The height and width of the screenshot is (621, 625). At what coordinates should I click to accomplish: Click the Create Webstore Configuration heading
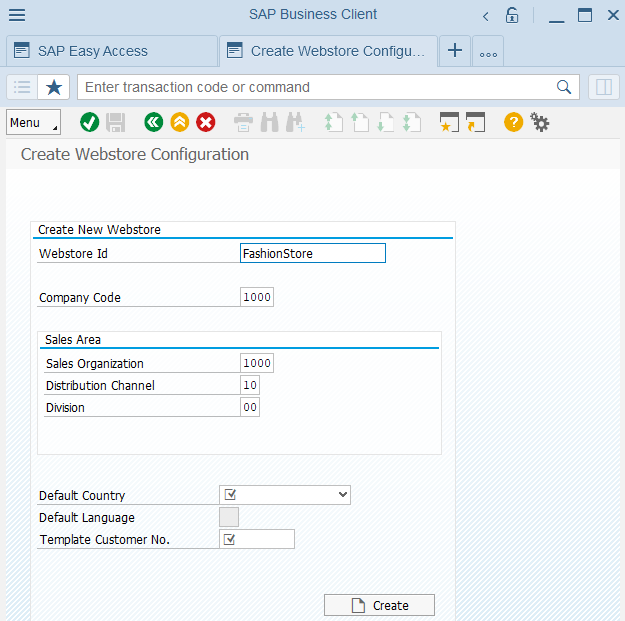[135, 154]
